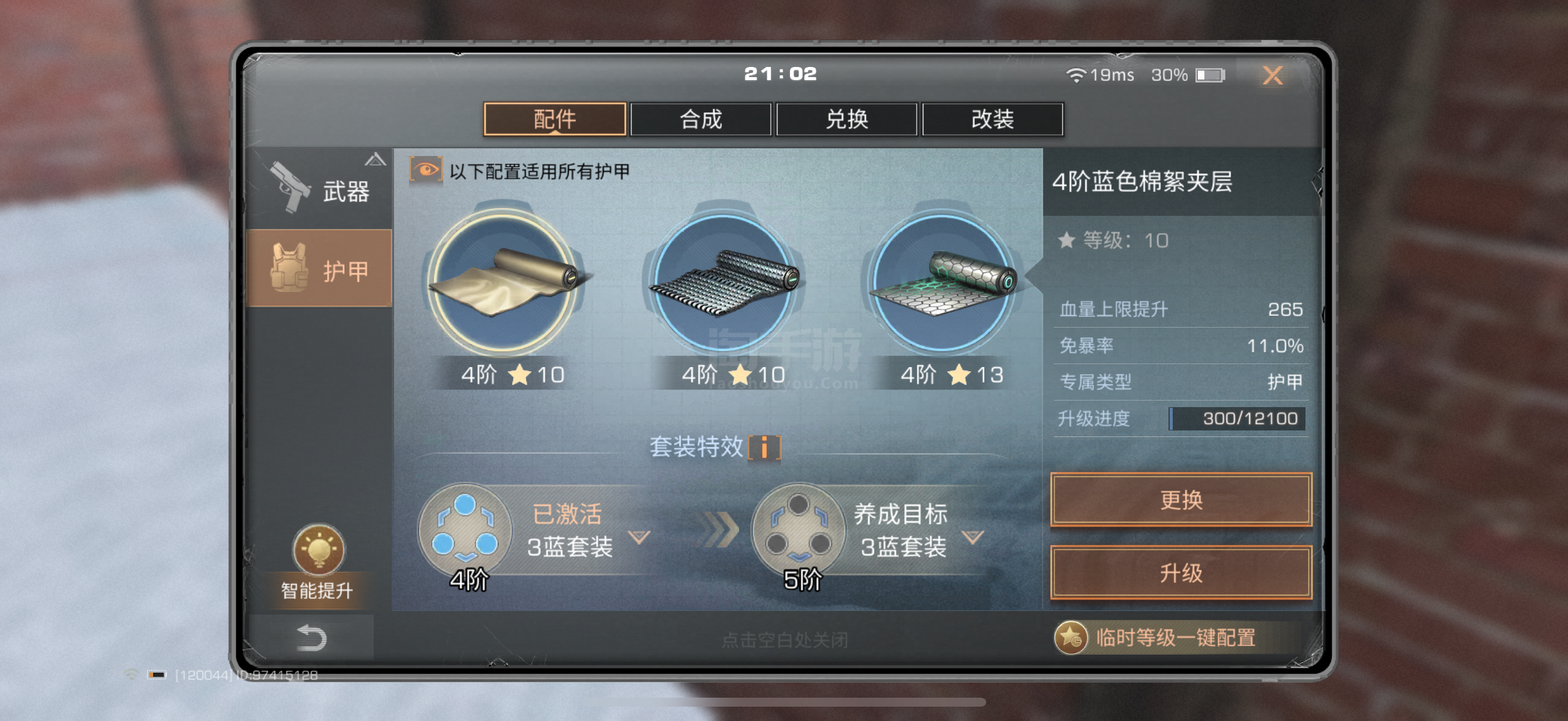Open the 智能提升 lightbulb icon
This screenshot has width=1568, height=721.
(318, 549)
